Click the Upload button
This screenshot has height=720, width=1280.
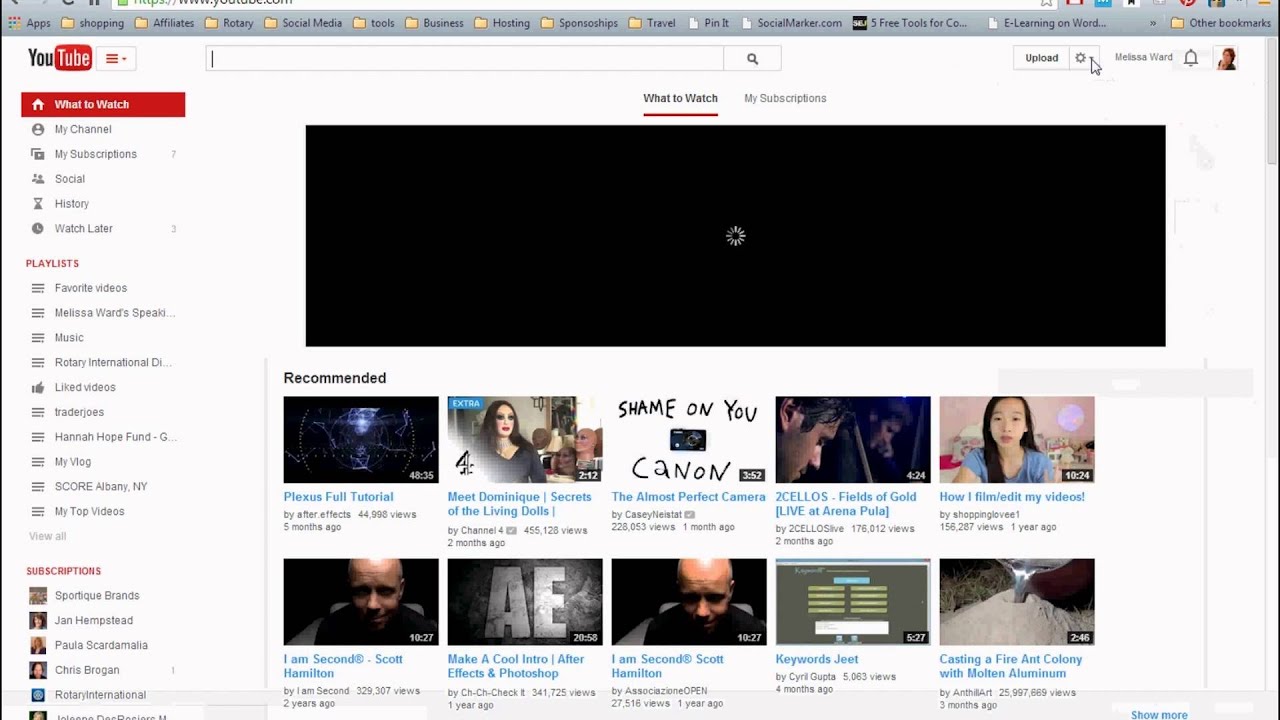click(x=1041, y=58)
